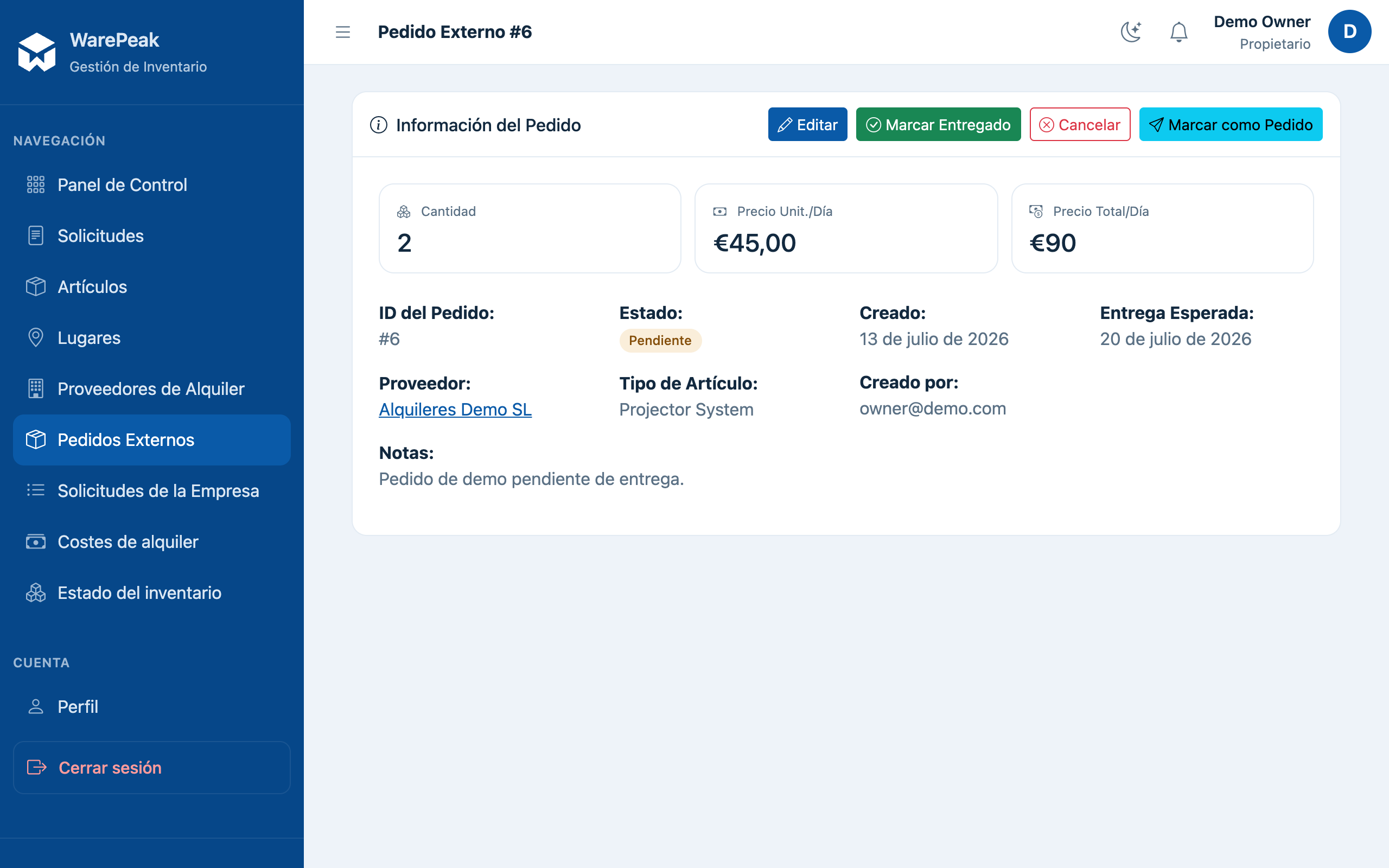The height and width of the screenshot is (868, 1389).
Task: Open Artículos navigation entry
Action: coord(151,286)
